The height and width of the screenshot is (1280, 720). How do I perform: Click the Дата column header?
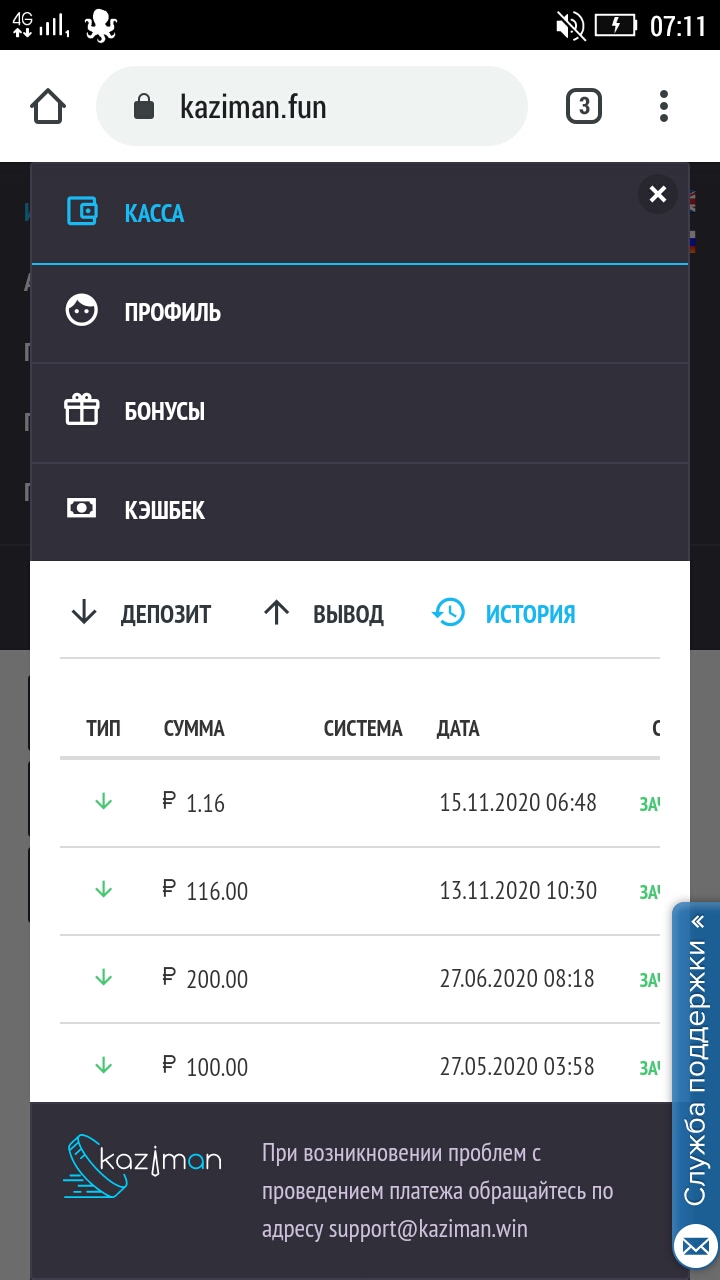(458, 729)
